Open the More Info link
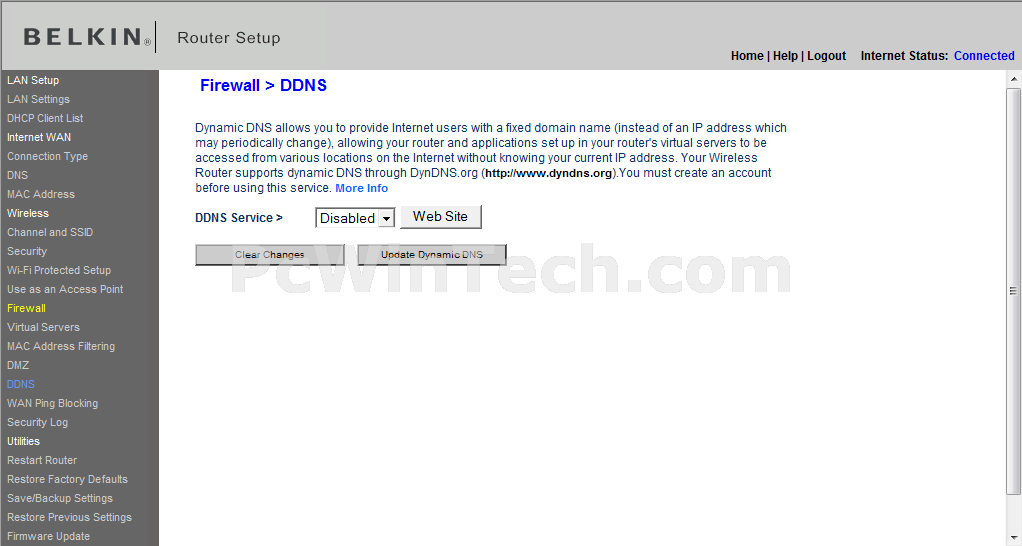Image resolution: width=1022 pixels, height=546 pixels. pyautogui.click(x=362, y=188)
